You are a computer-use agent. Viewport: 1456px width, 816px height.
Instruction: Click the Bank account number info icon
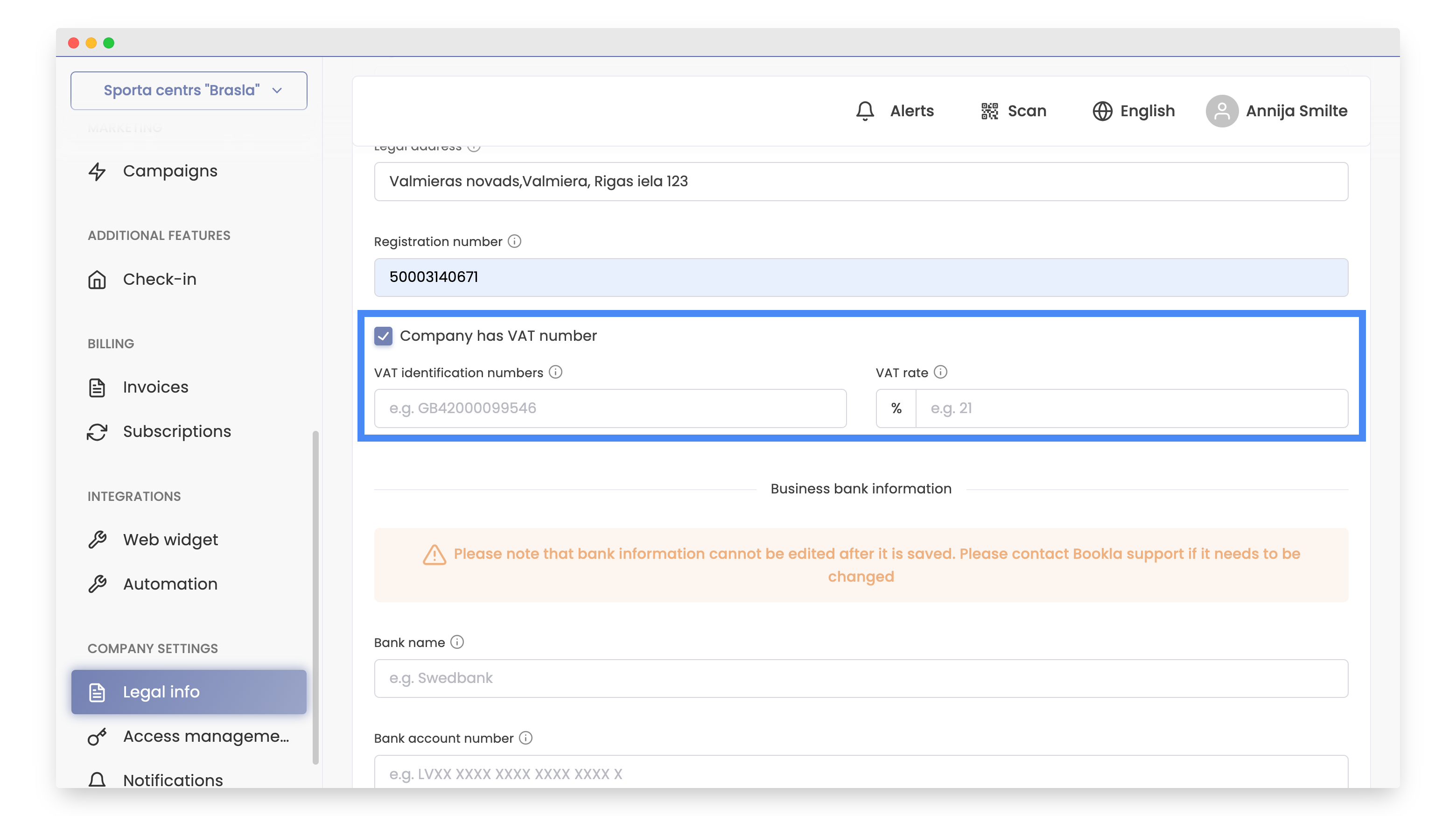click(x=525, y=738)
